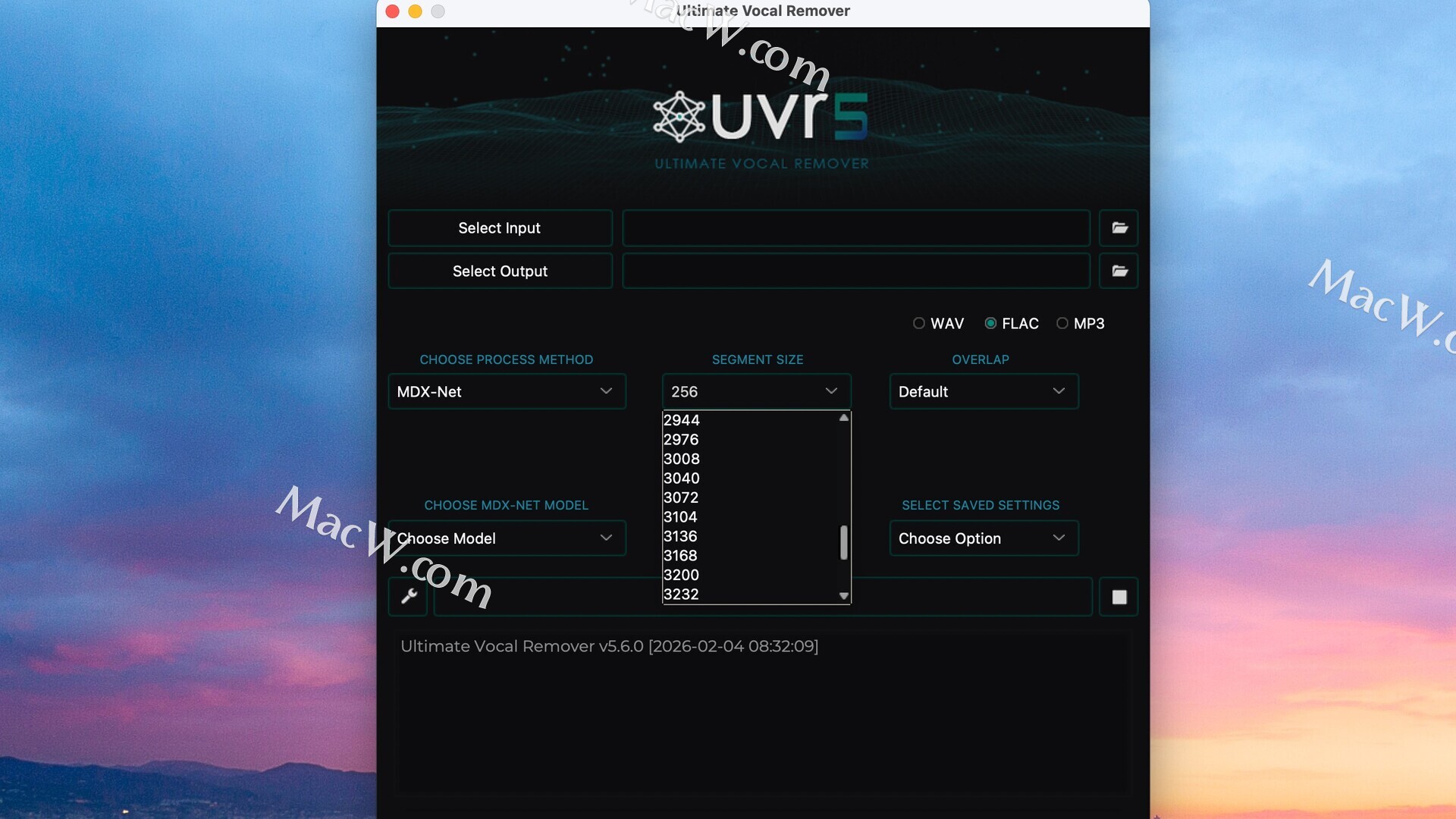Open the Overlap Default dropdown
The height and width of the screenshot is (819, 1456).
pyautogui.click(x=984, y=392)
